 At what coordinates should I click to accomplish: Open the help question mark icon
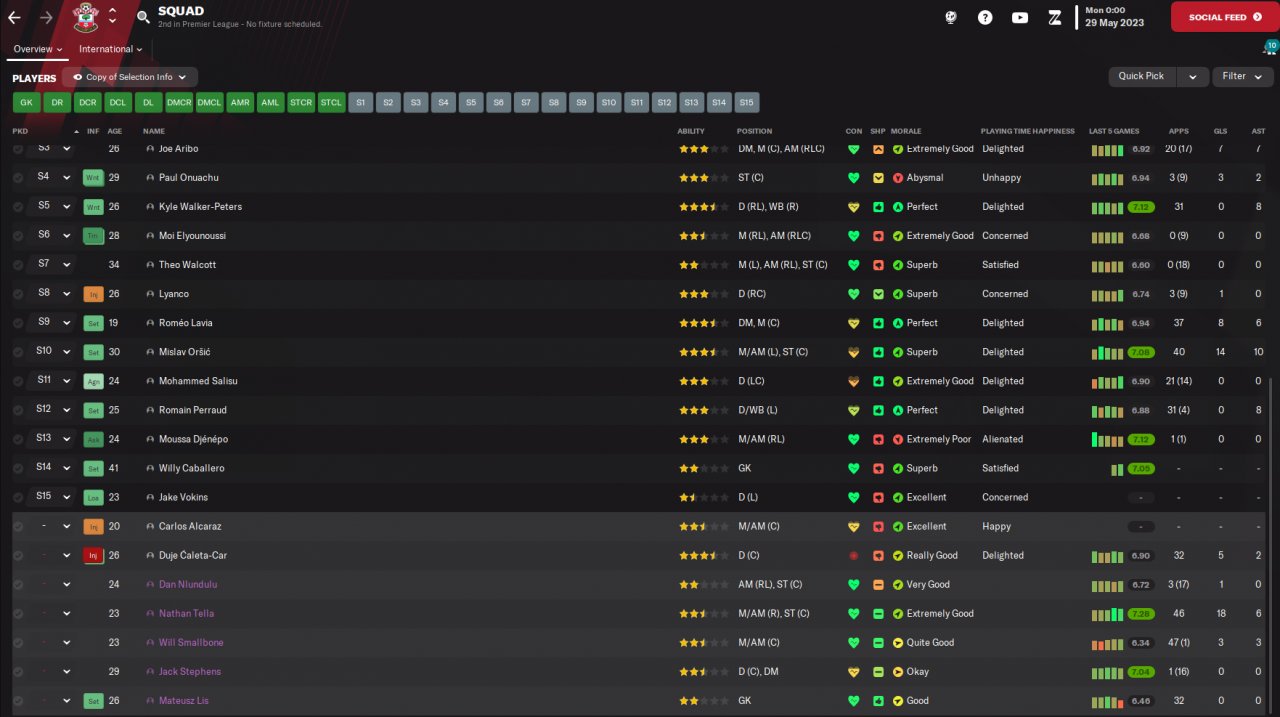tap(985, 17)
